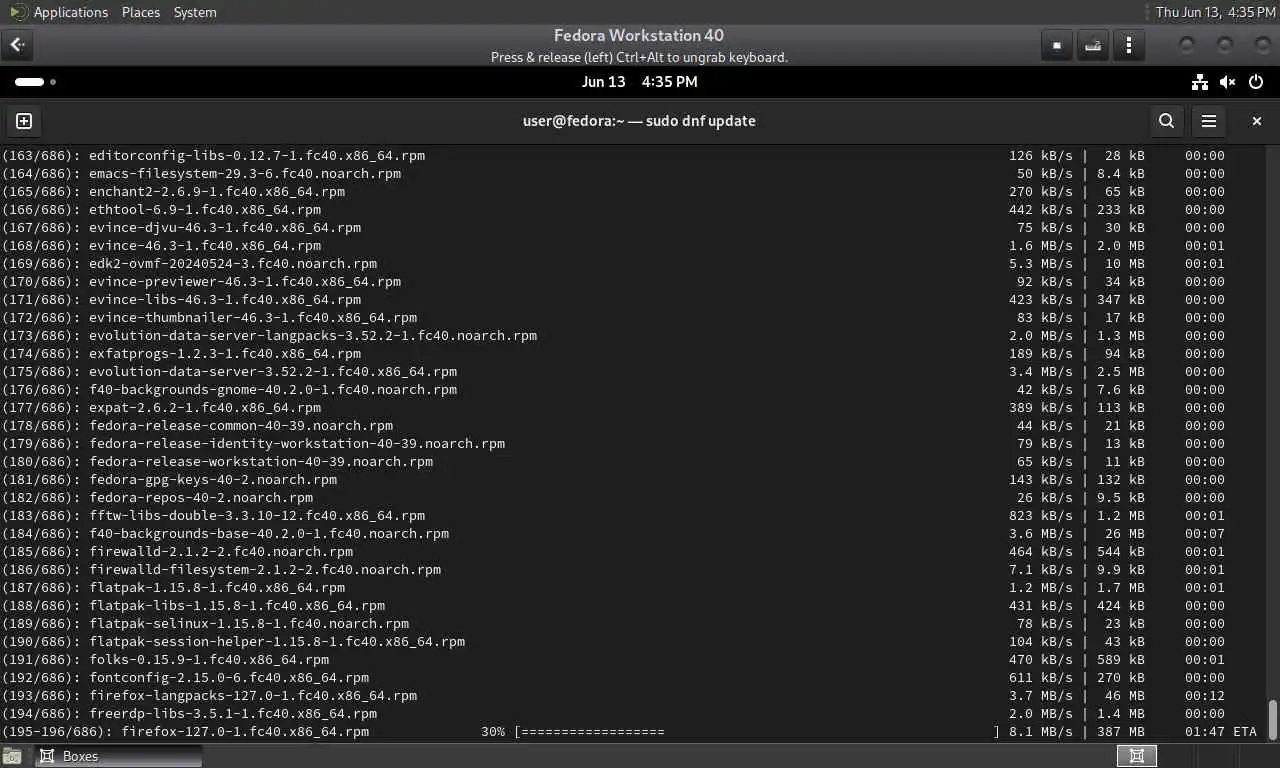
Task: Click the firefox-127.0-1.fc40 filename
Action: coord(245,732)
